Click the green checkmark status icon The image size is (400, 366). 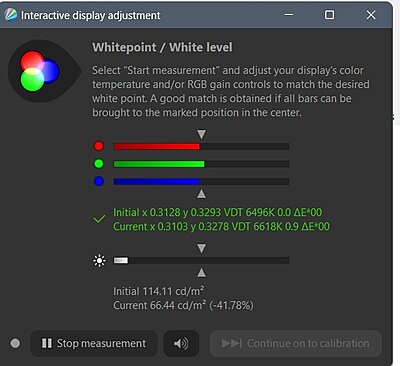pyautogui.click(x=99, y=219)
